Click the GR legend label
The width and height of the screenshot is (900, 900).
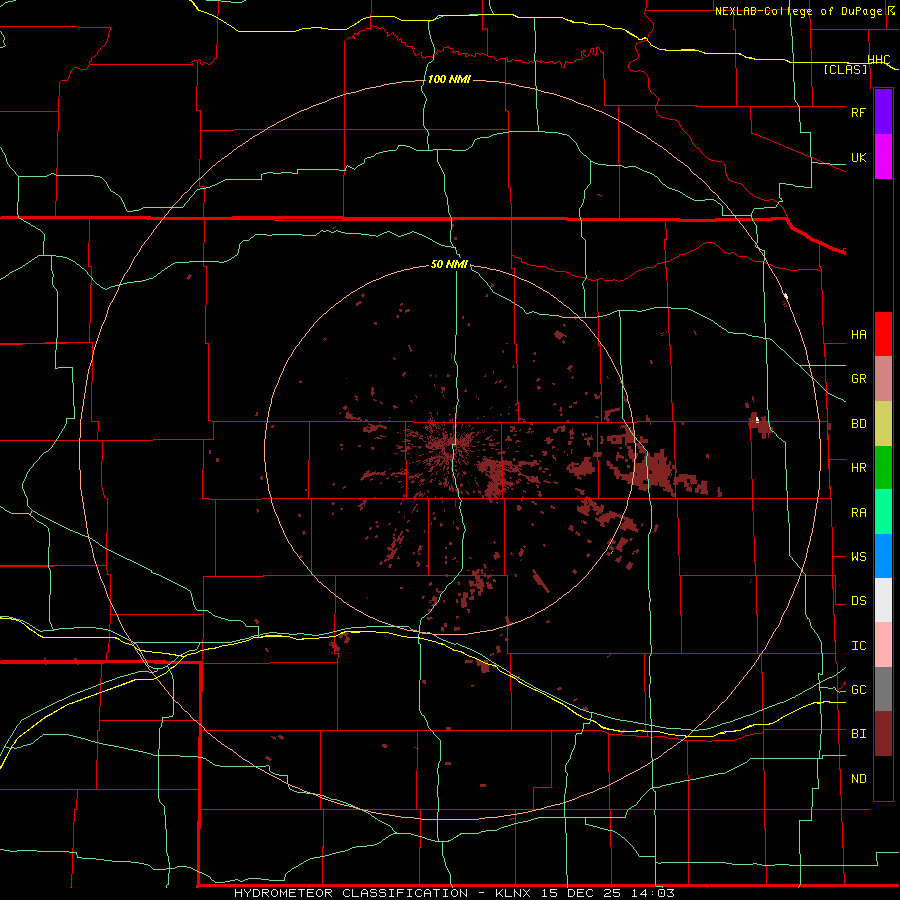[x=858, y=379]
